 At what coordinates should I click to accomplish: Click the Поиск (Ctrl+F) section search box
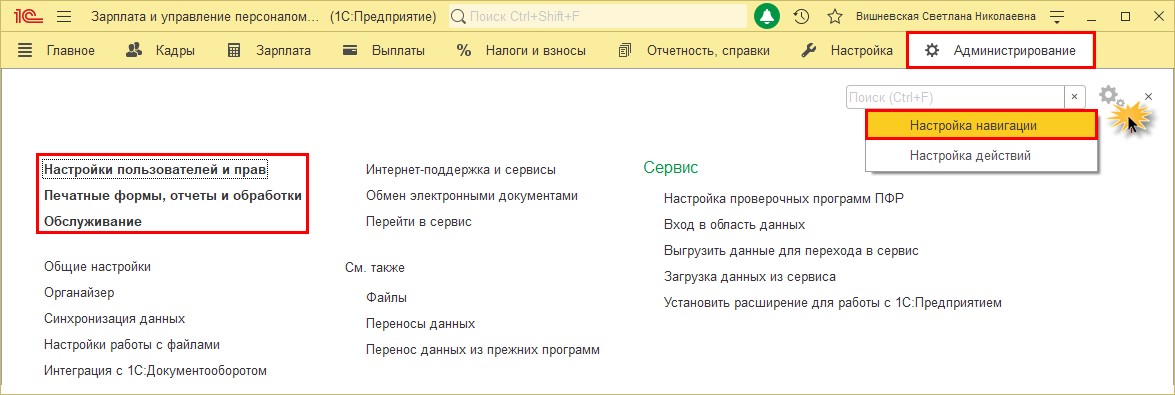pyautogui.click(x=955, y=97)
